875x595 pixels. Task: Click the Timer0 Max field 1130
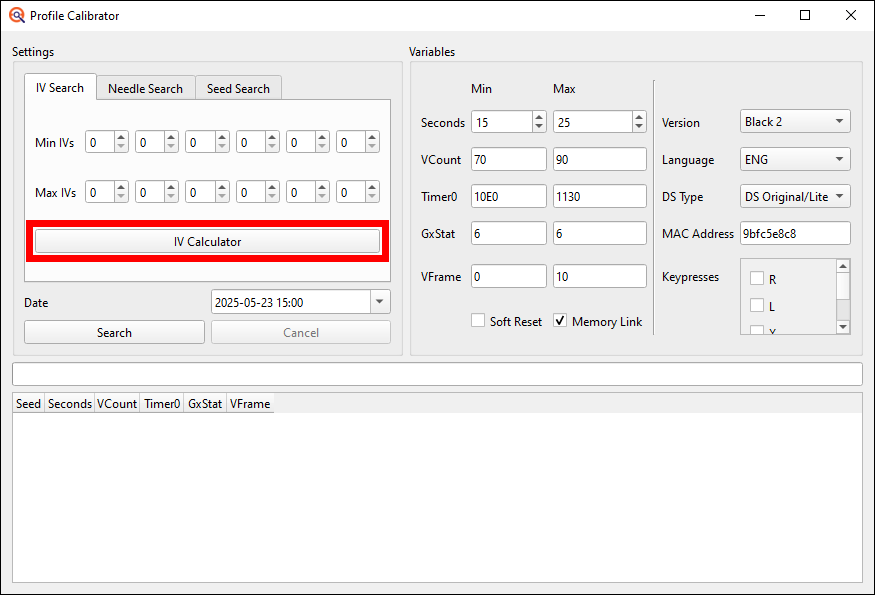[600, 196]
